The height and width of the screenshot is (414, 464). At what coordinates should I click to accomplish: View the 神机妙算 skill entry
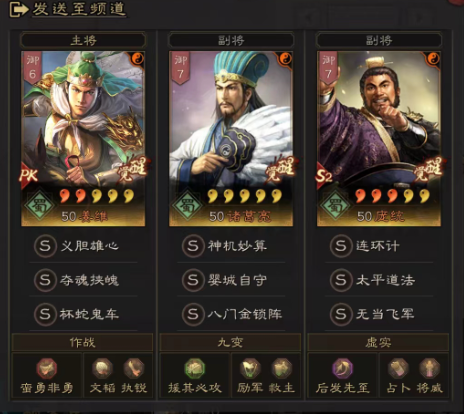tap(231, 246)
